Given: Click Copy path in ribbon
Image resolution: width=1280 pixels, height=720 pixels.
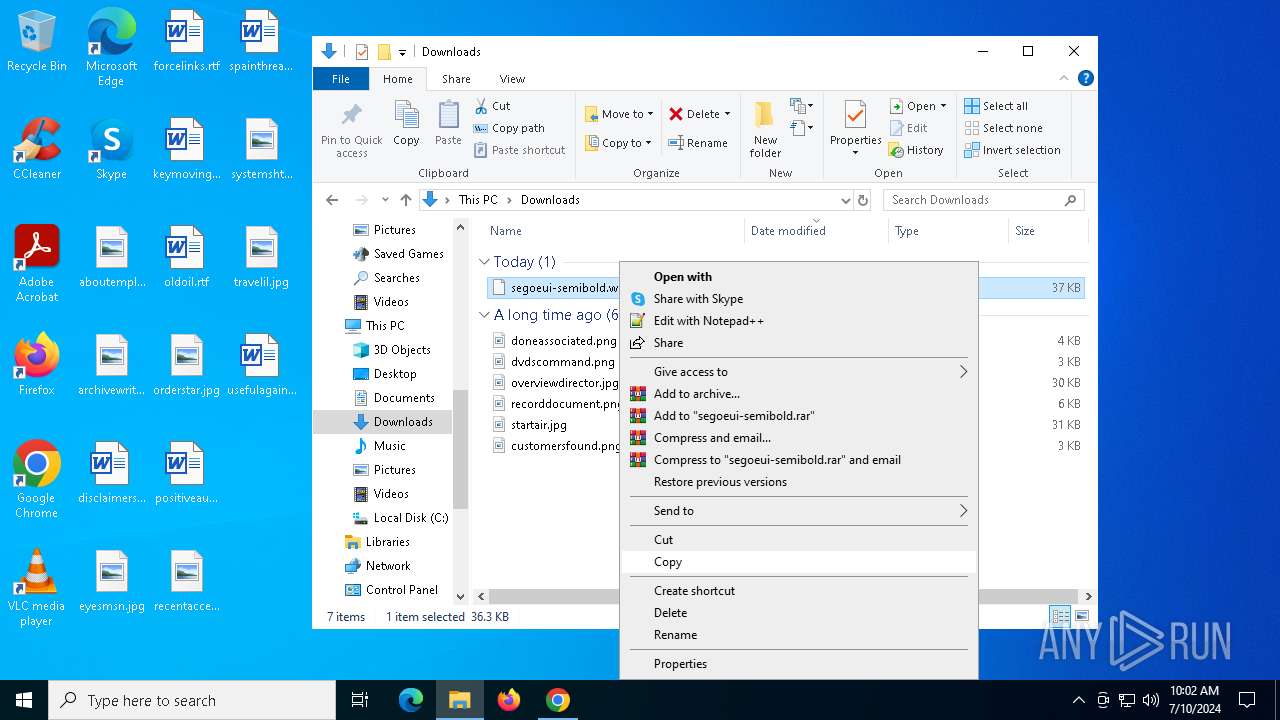Looking at the screenshot, I should 509,128.
